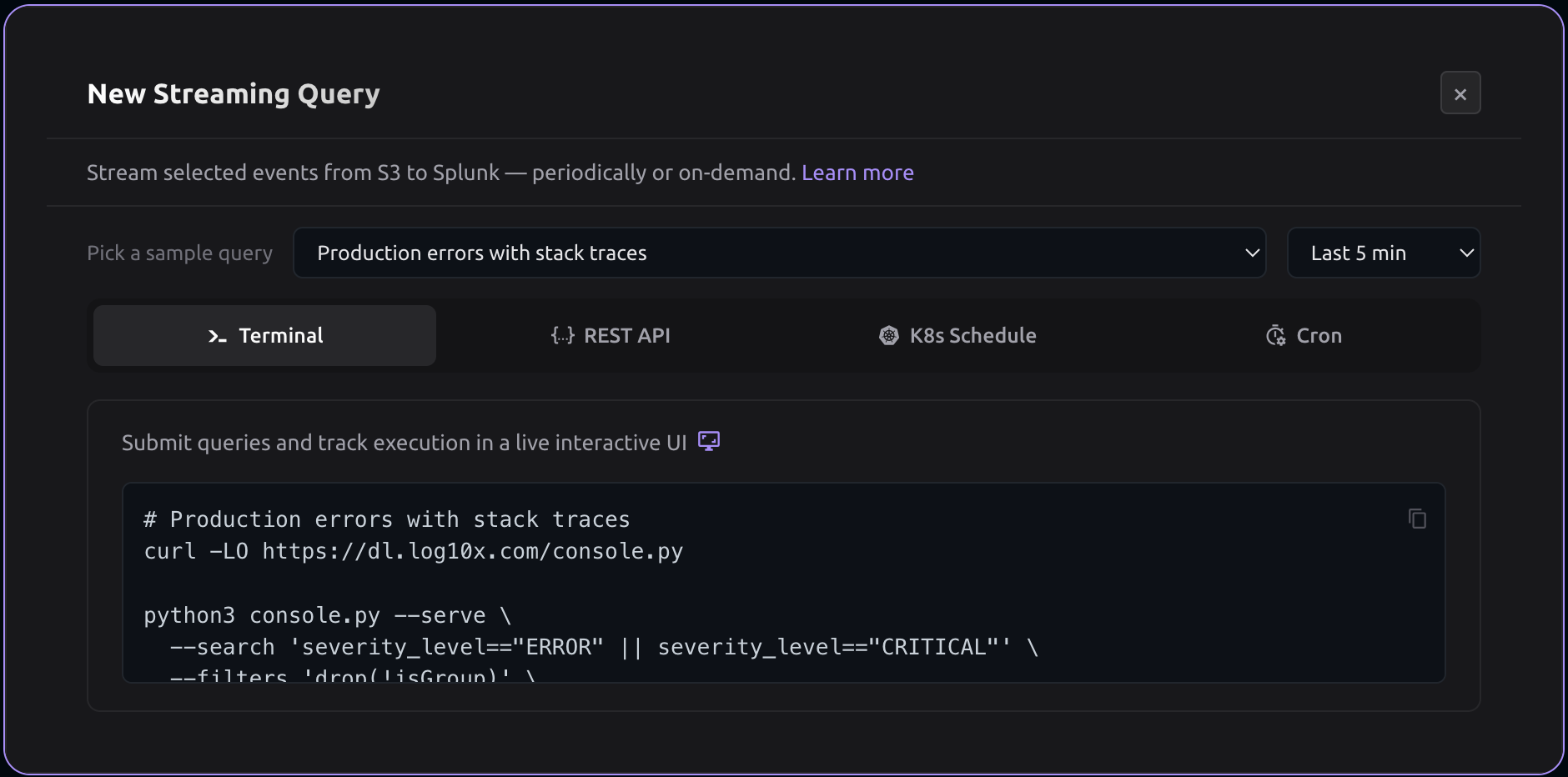The image size is (1568, 777).
Task: Click the curly braces REST API icon
Action: click(x=563, y=336)
